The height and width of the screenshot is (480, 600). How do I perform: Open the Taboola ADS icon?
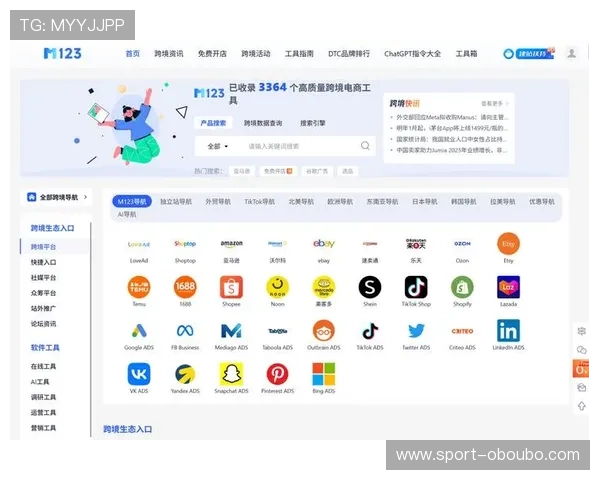[x=277, y=331]
